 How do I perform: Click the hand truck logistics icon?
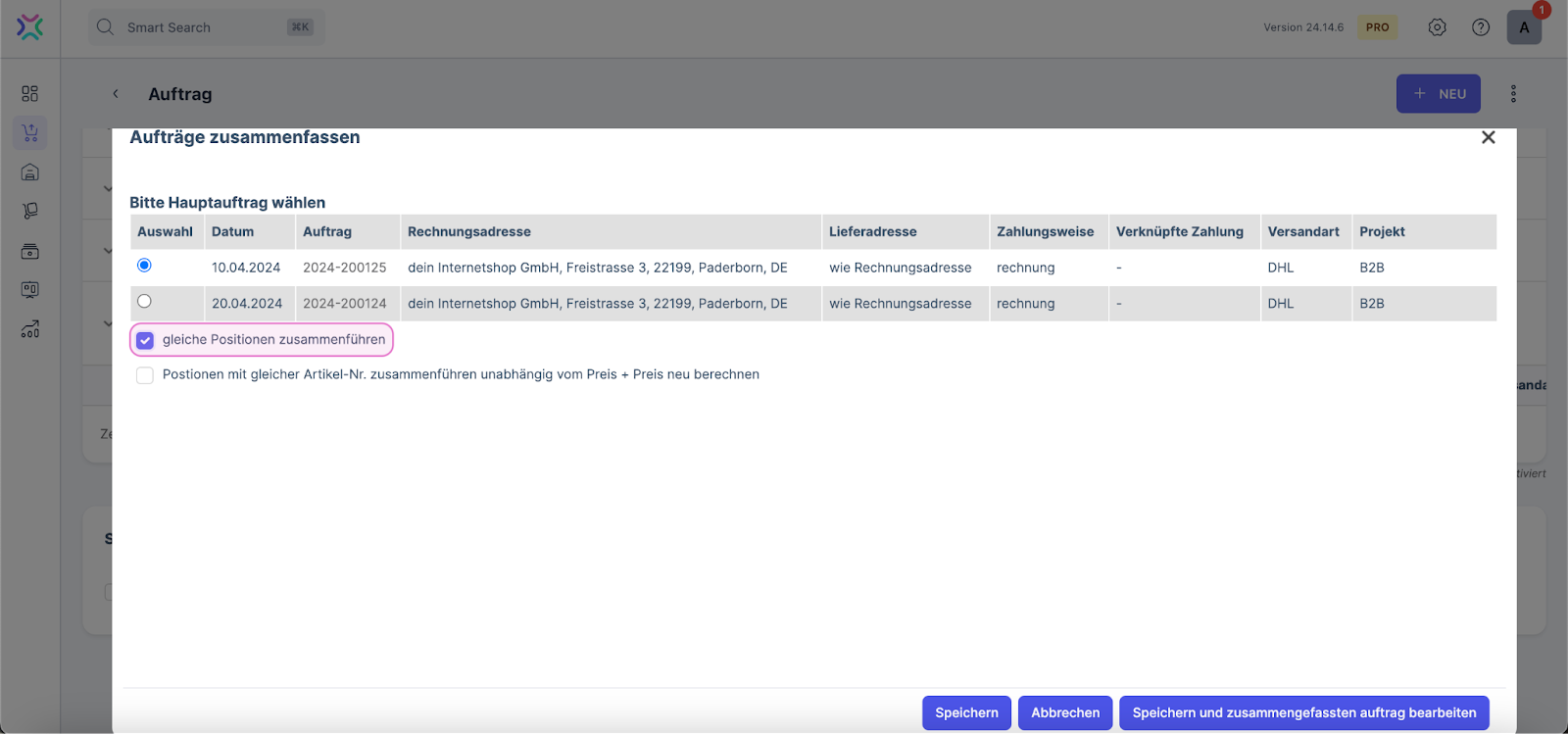(29, 211)
